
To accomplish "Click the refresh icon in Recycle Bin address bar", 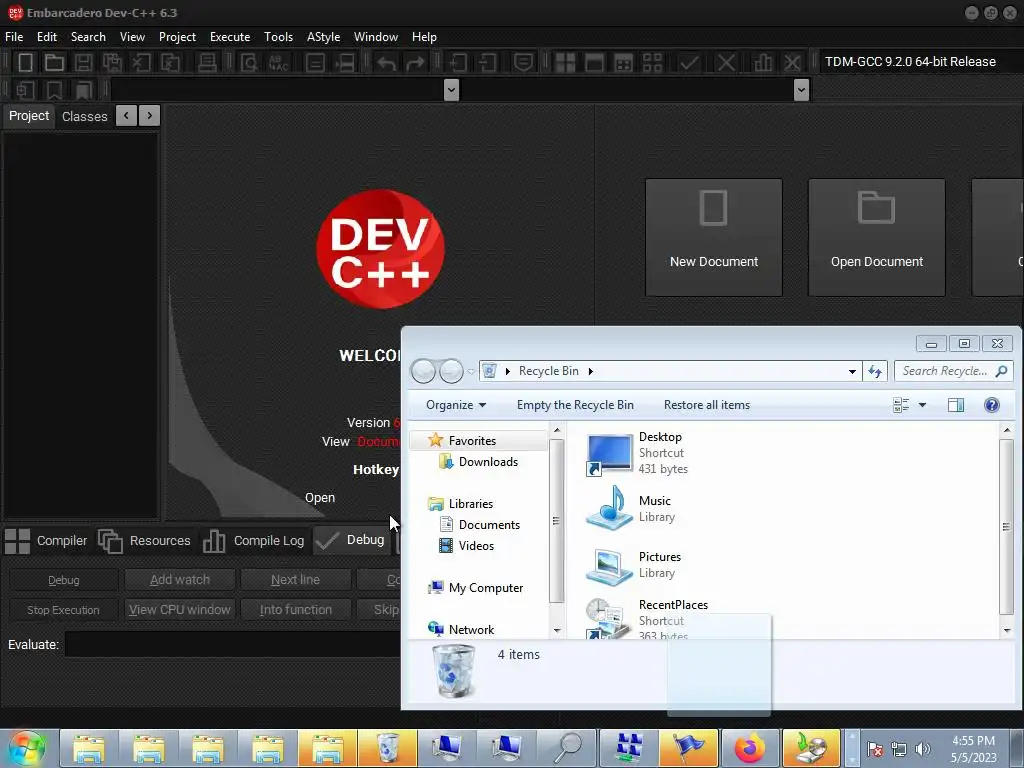I will tap(875, 371).
